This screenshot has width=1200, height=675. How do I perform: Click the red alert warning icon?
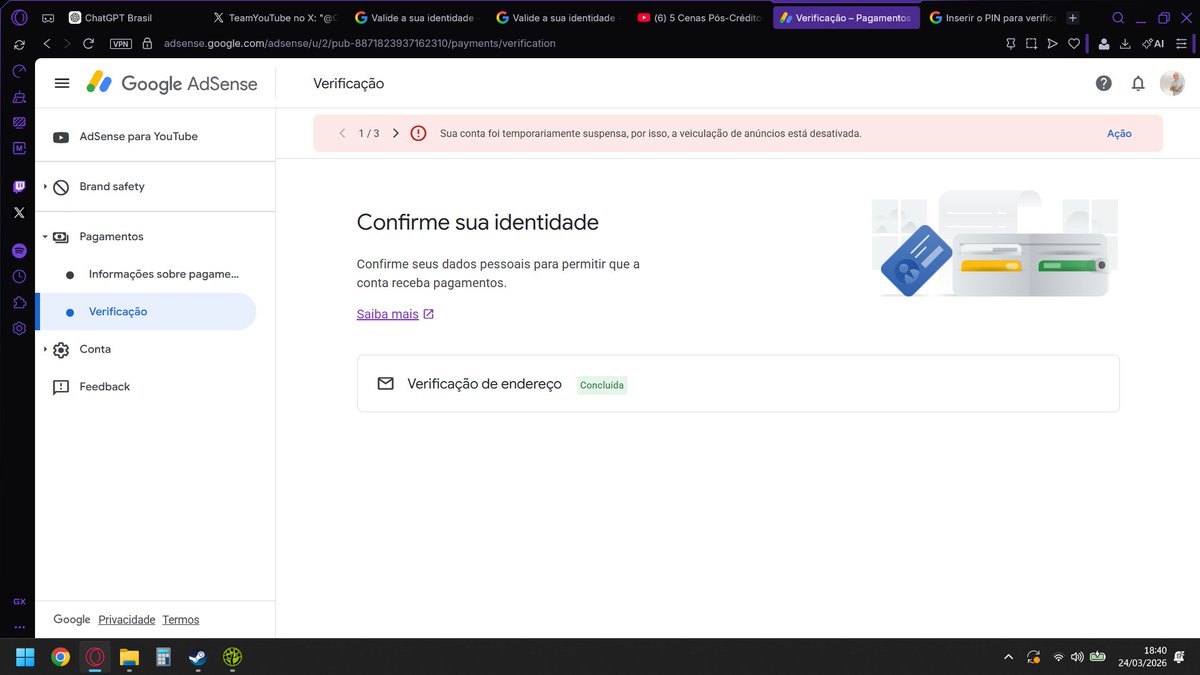point(418,133)
